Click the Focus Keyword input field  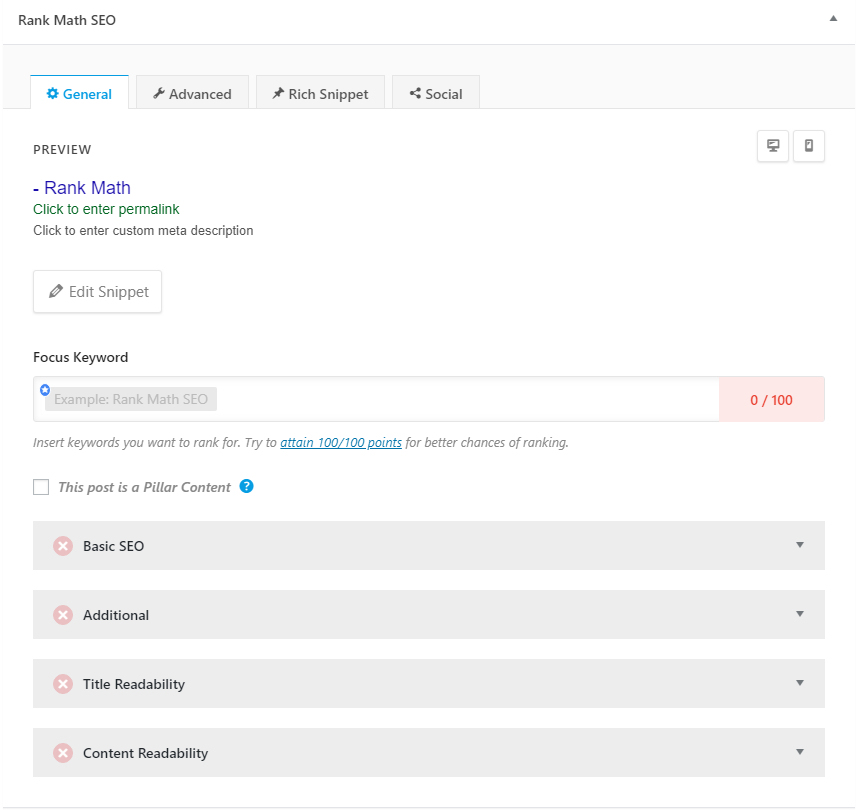[x=376, y=399]
